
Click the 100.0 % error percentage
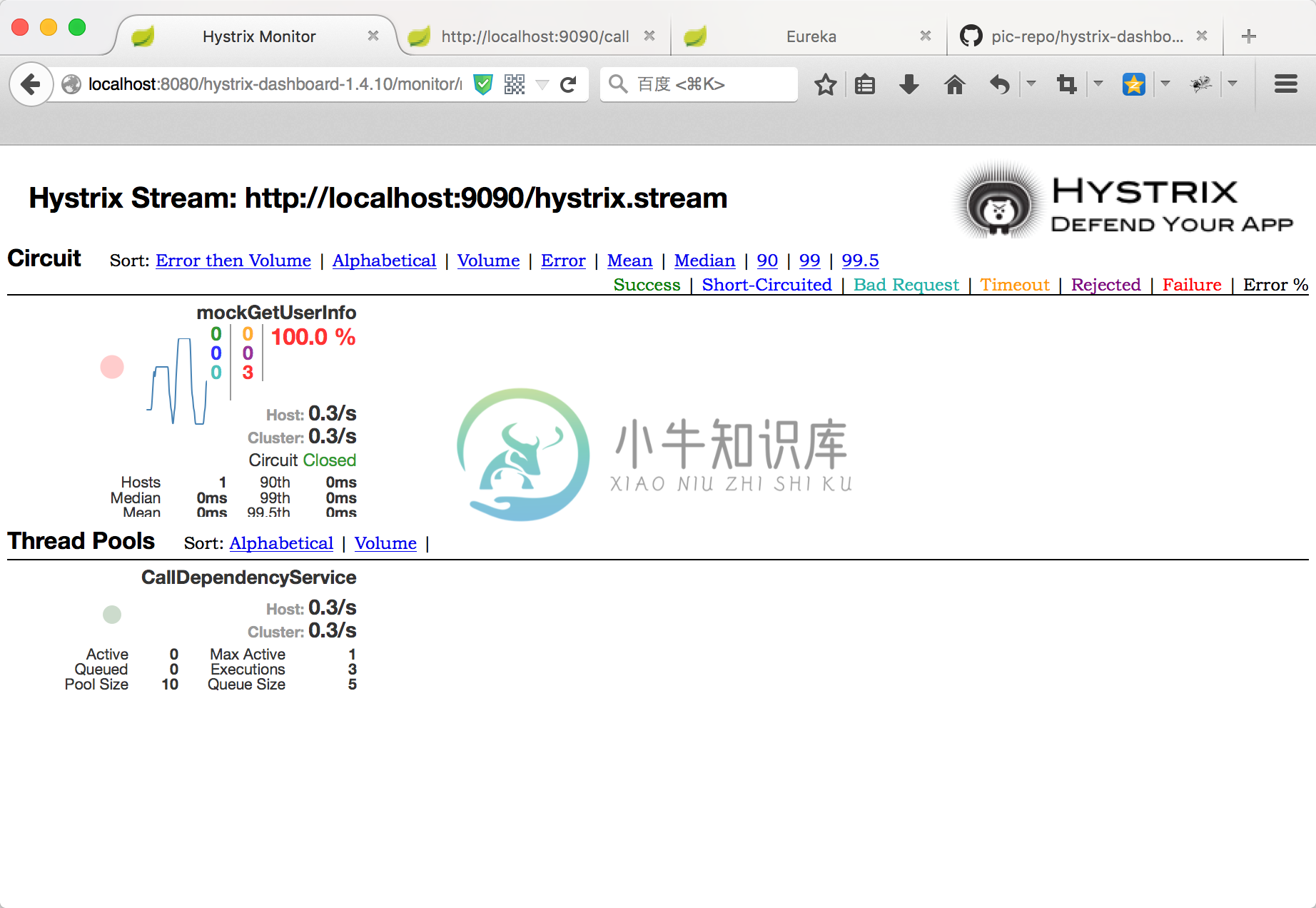point(313,337)
